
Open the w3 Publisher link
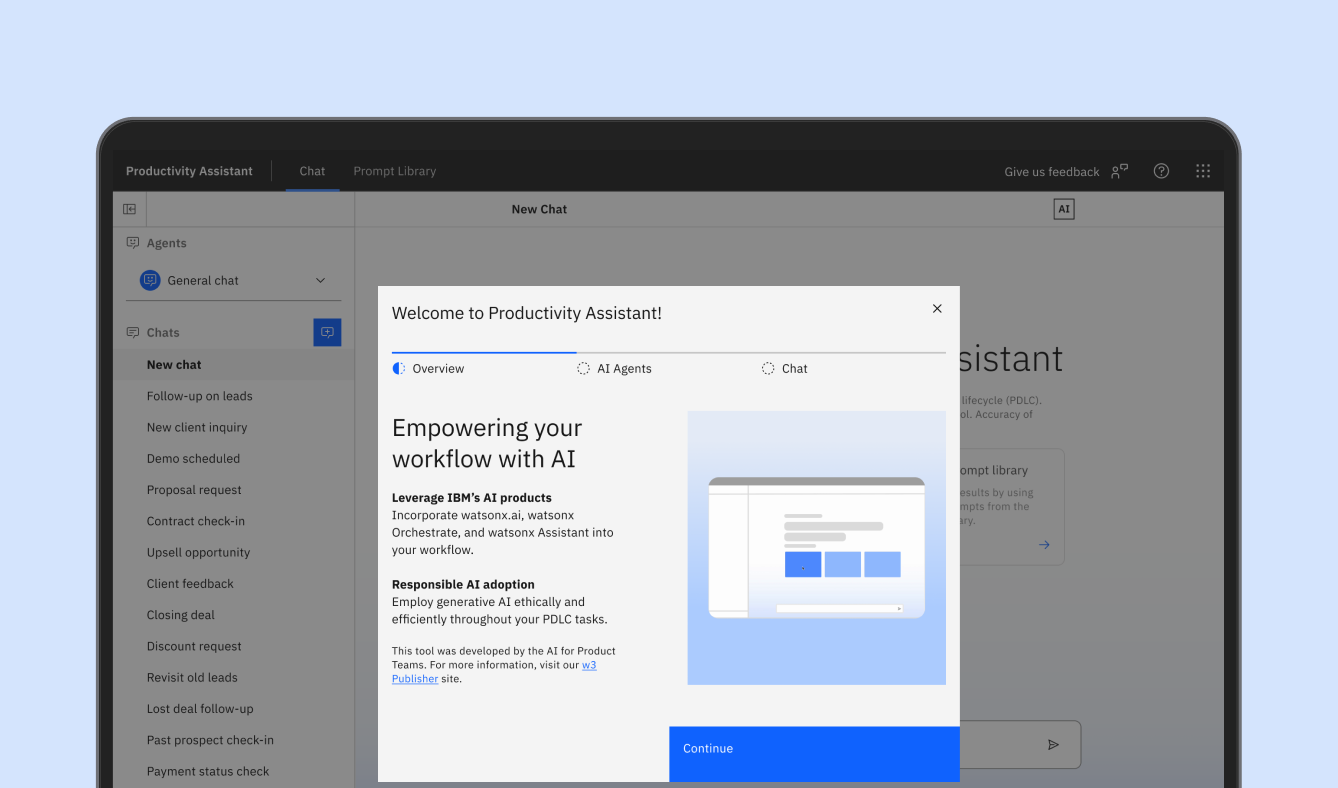click(x=589, y=665)
